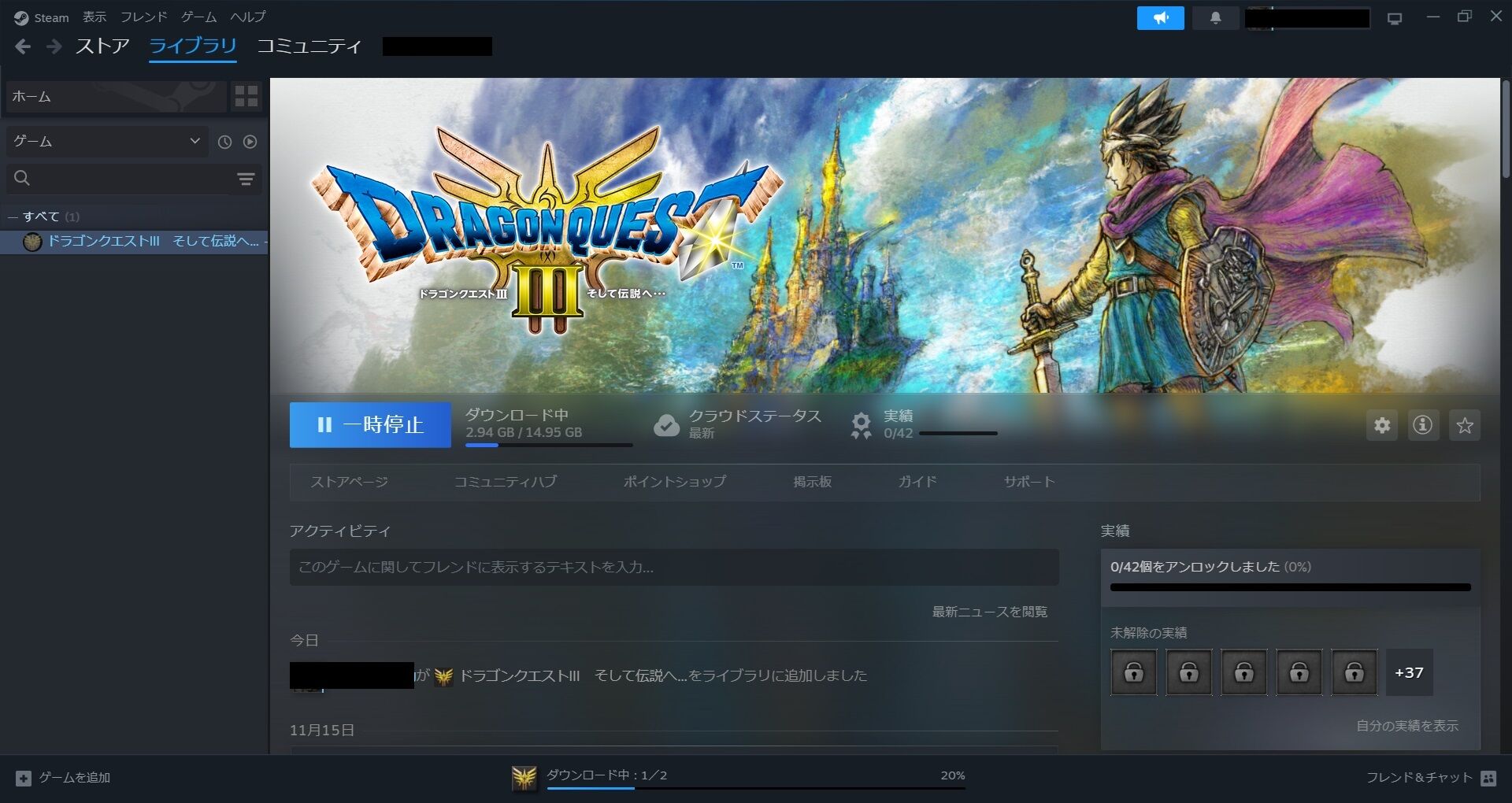Image resolution: width=1512 pixels, height=803 pixels.
Task: Open the library advanced filter icon
Action: (x=246, y=179)
